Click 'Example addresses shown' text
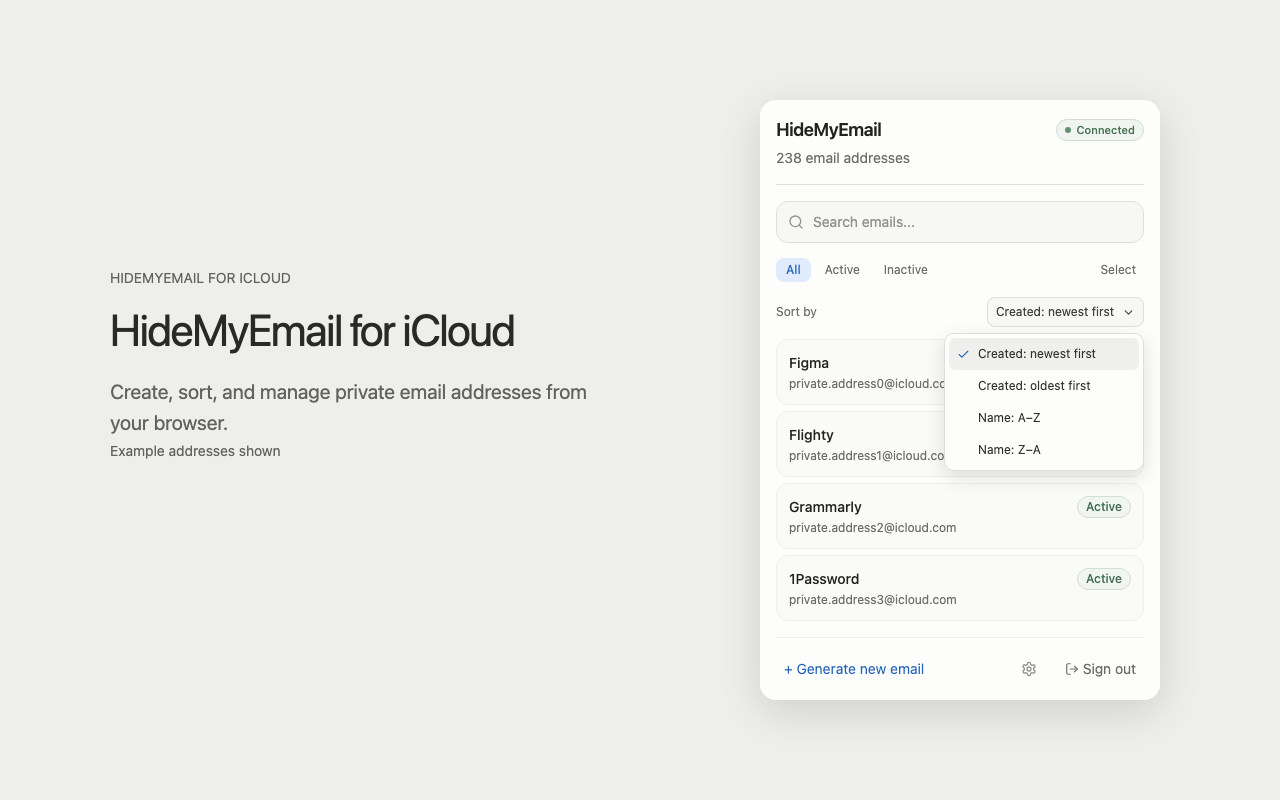The width and height of the screenshot is (1280, 800). 195,451
